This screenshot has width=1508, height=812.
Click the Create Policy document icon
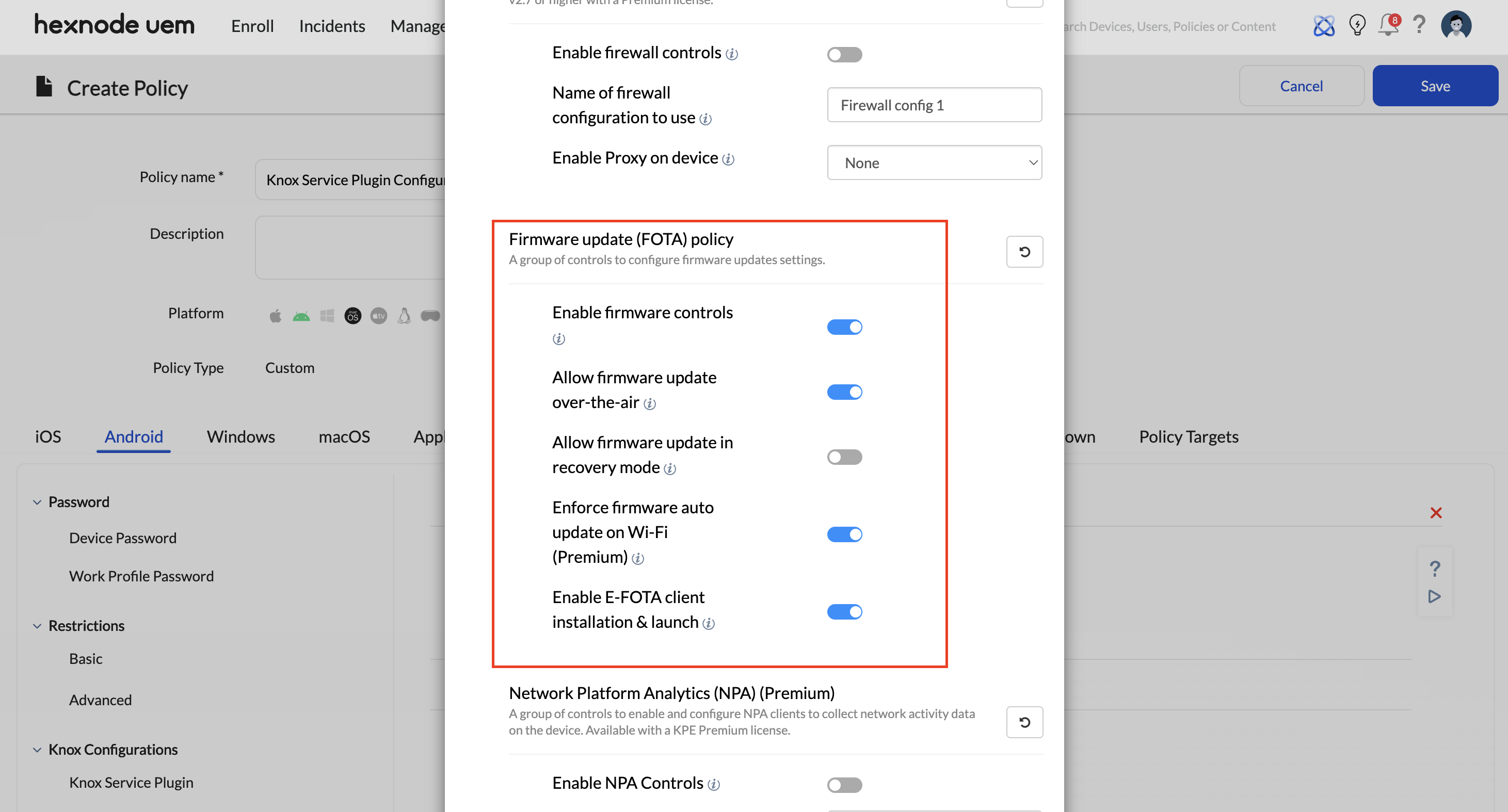point(44,87)
